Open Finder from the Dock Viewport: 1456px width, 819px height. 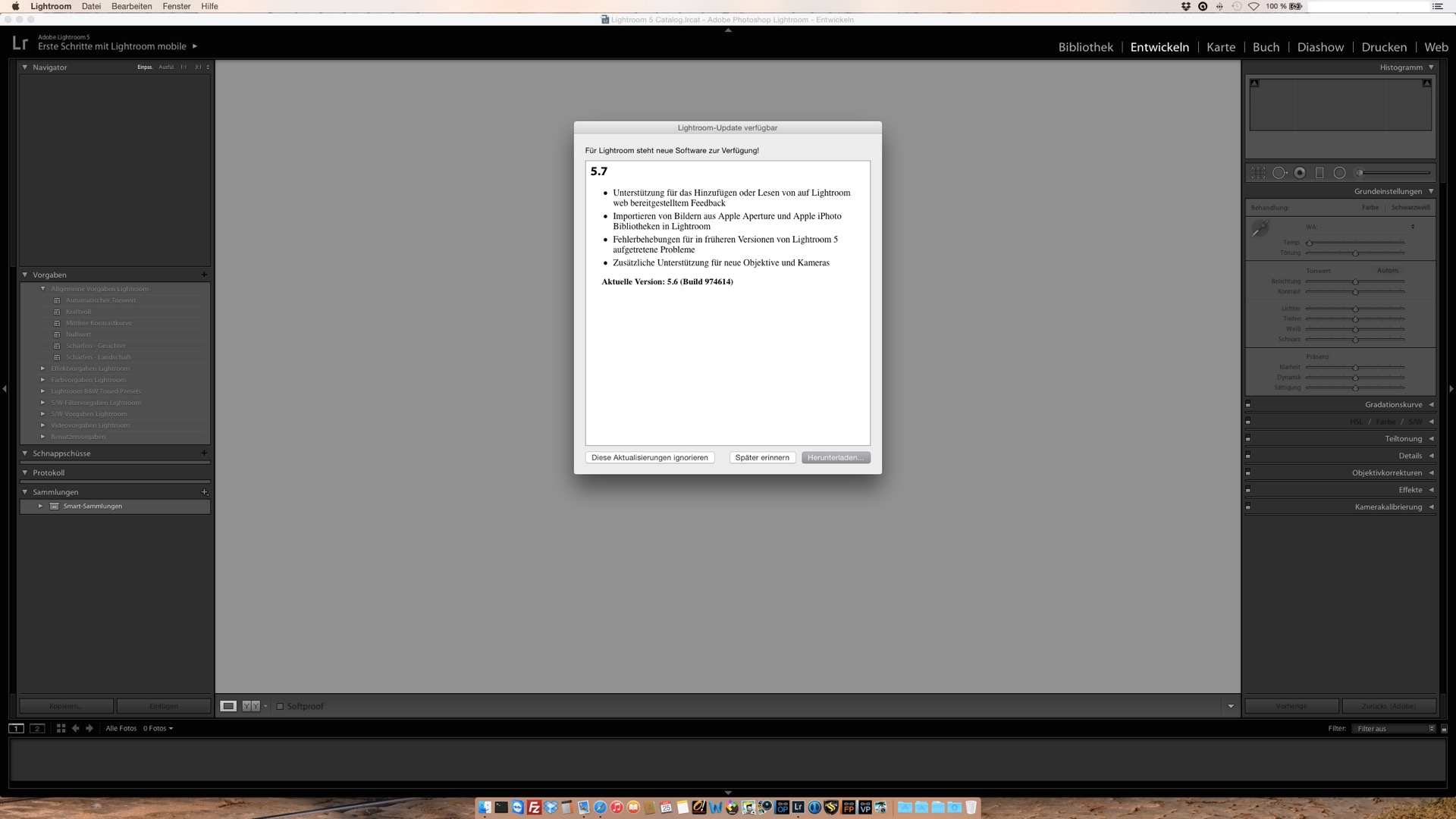click(x=485, y=808)
